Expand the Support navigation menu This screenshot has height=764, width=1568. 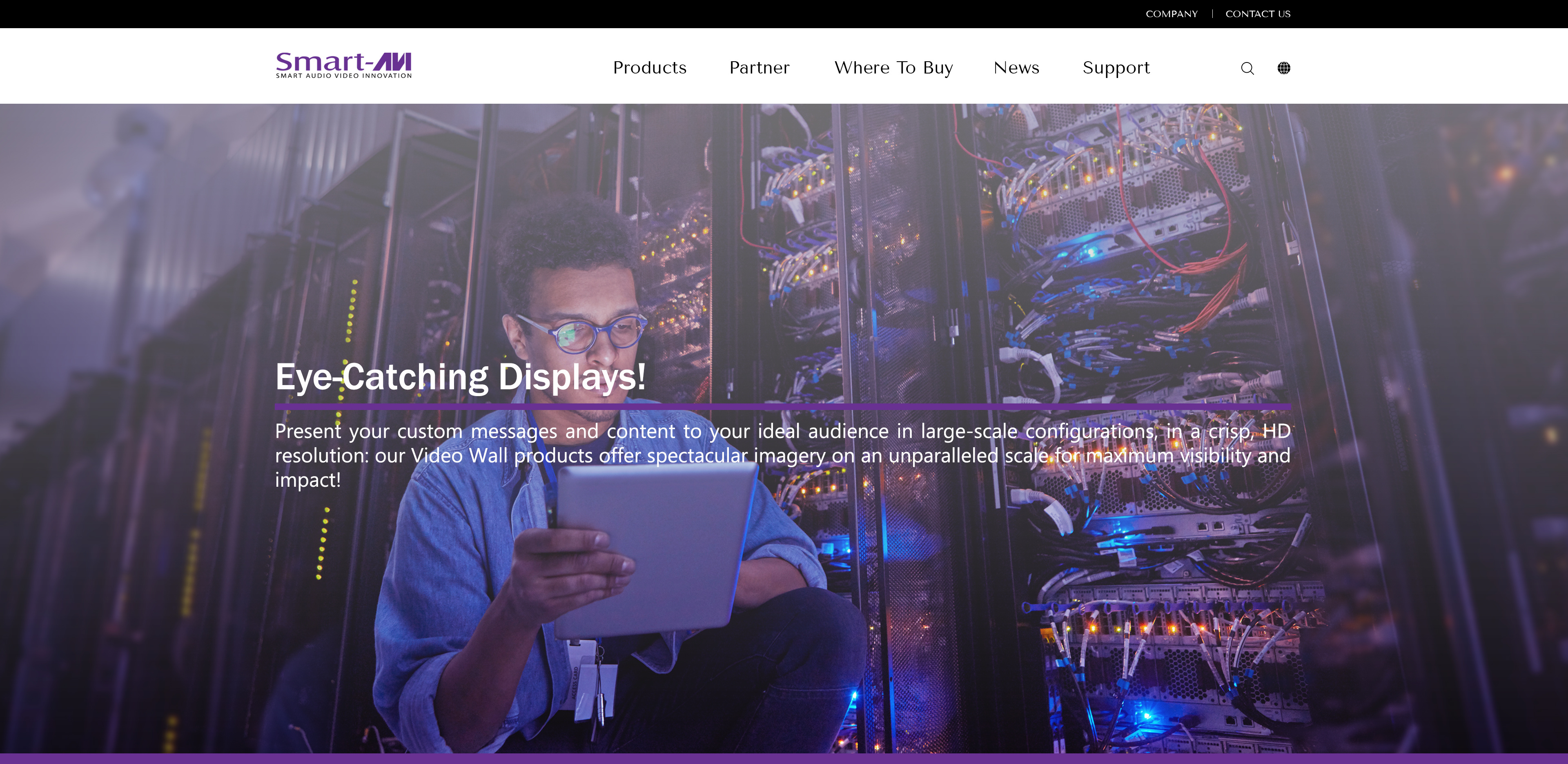1116,67
